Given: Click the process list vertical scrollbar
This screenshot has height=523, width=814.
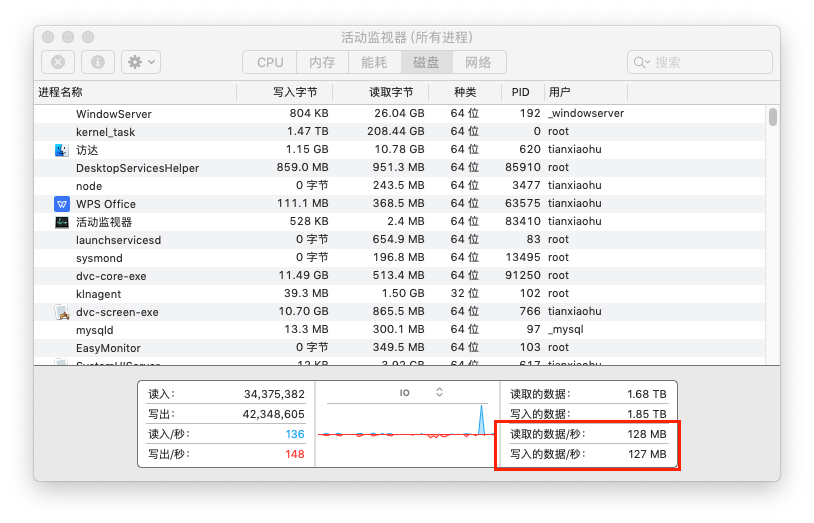Looking at the screenshot, I should coord(773,118).
